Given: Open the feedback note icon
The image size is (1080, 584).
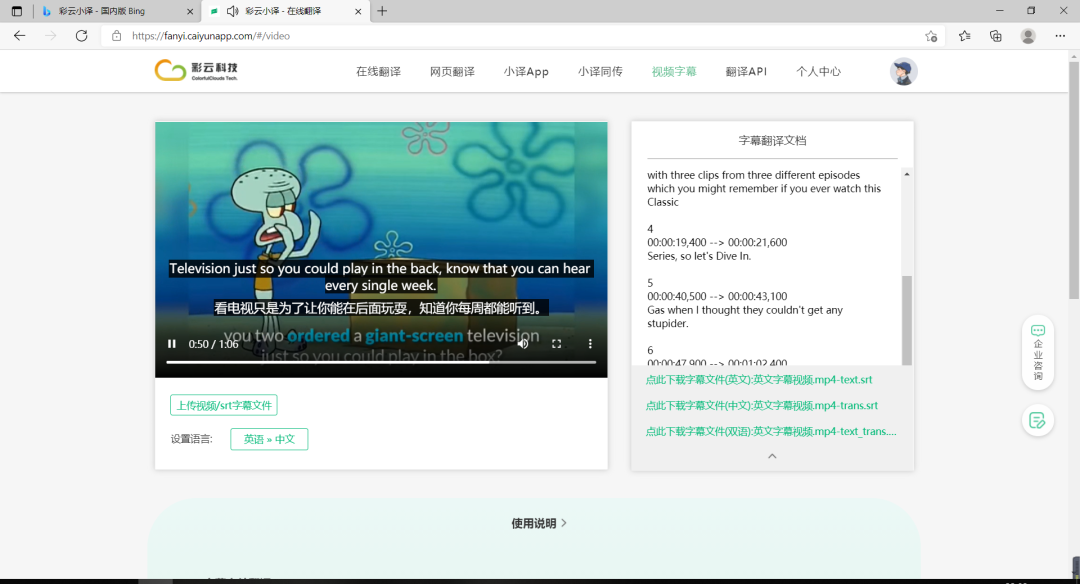Looking at the screenshot, I should [x=1038, y=420].
